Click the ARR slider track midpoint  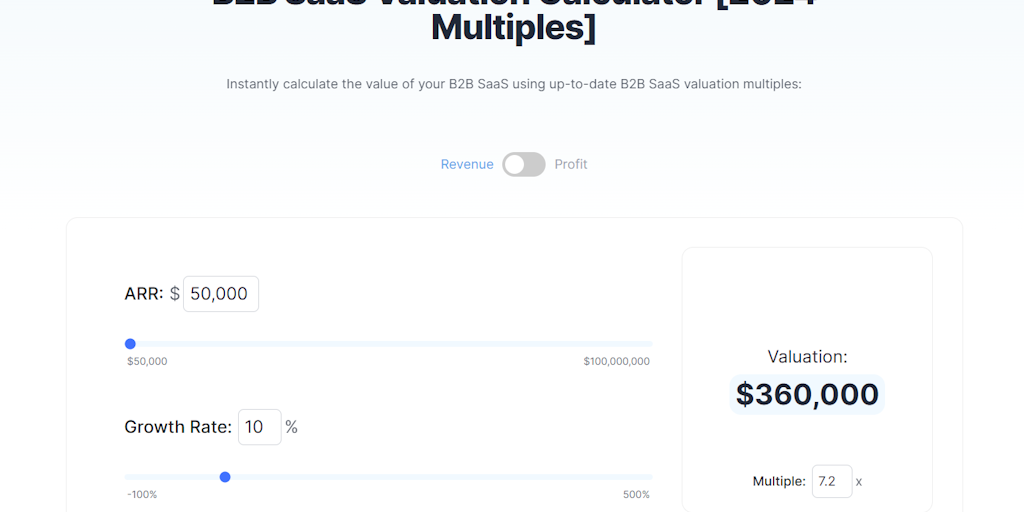[x=390, y=344]
